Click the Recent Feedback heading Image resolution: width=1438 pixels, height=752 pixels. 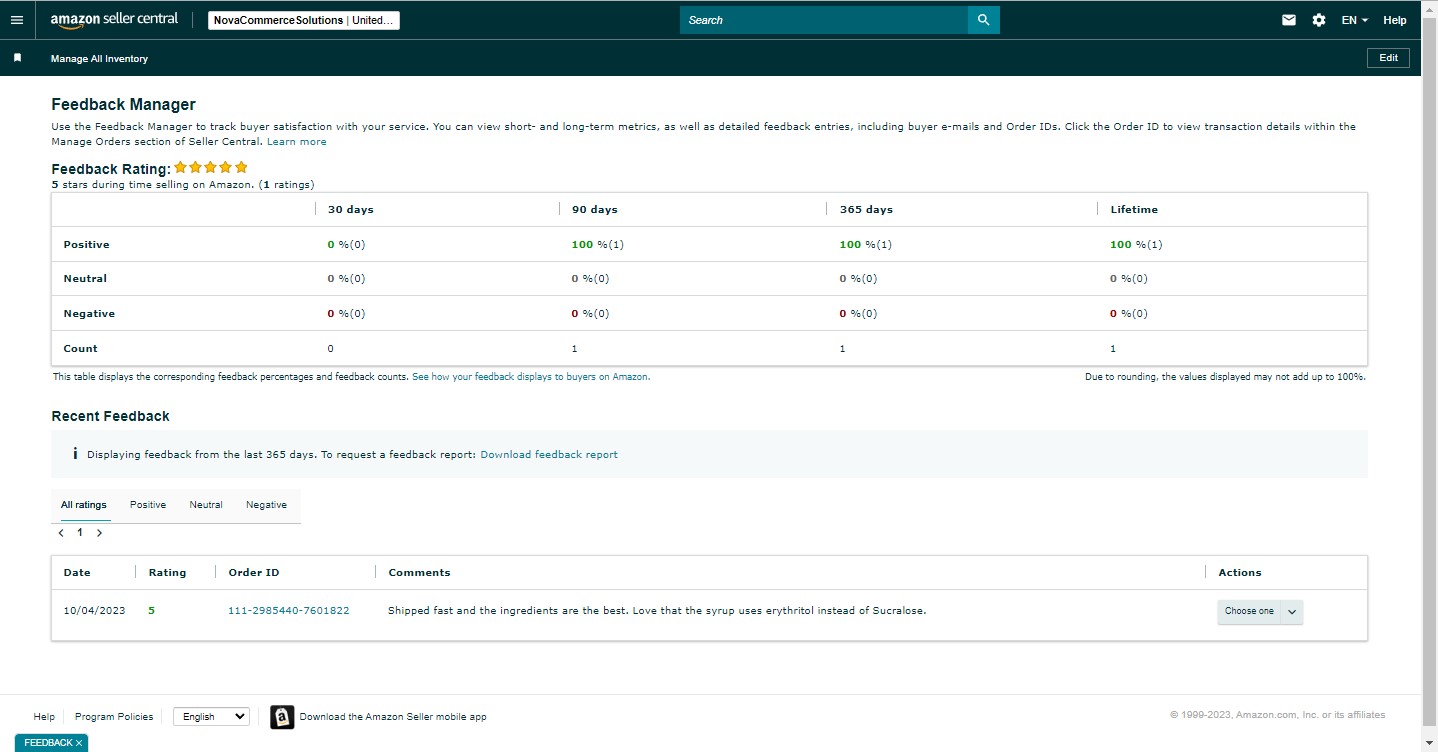coord(111,416)
